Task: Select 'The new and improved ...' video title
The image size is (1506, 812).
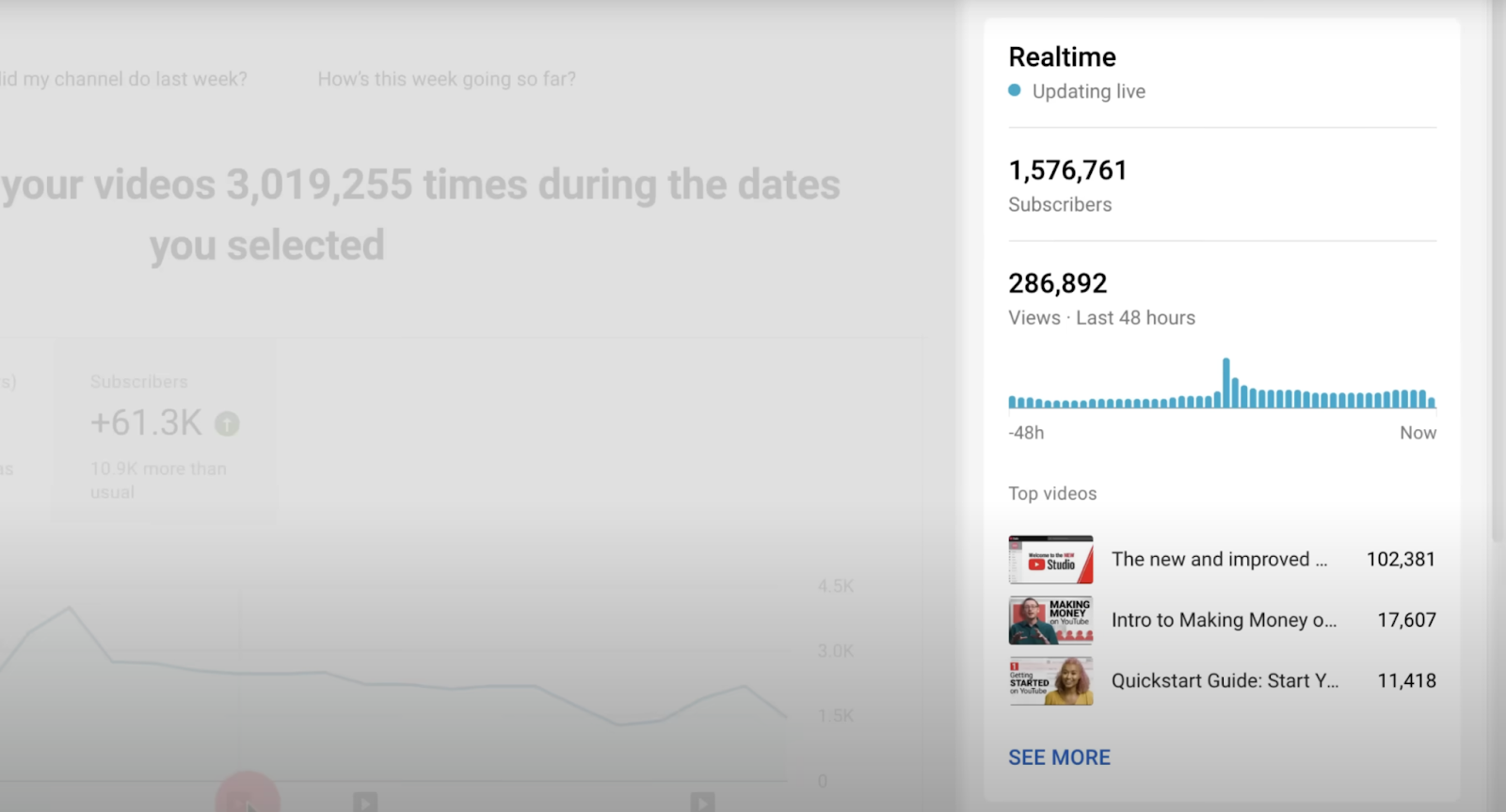Action: pos(1219,560)
